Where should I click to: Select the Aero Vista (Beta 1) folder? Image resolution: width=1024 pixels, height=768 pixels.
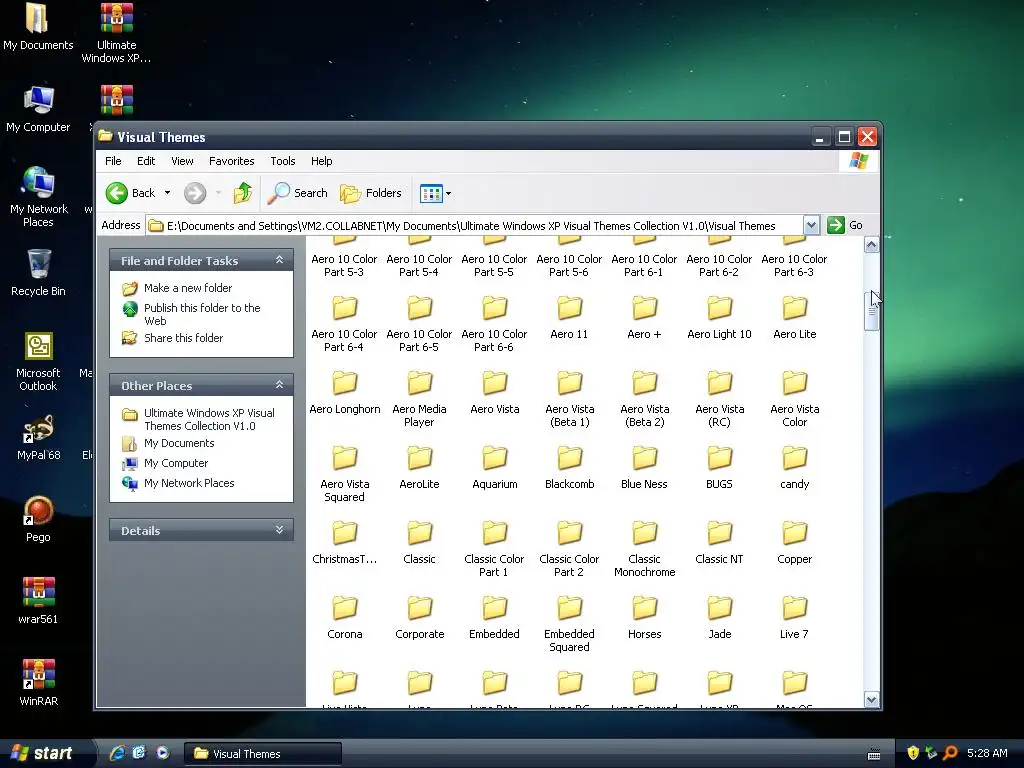click(x=569, y=400)
